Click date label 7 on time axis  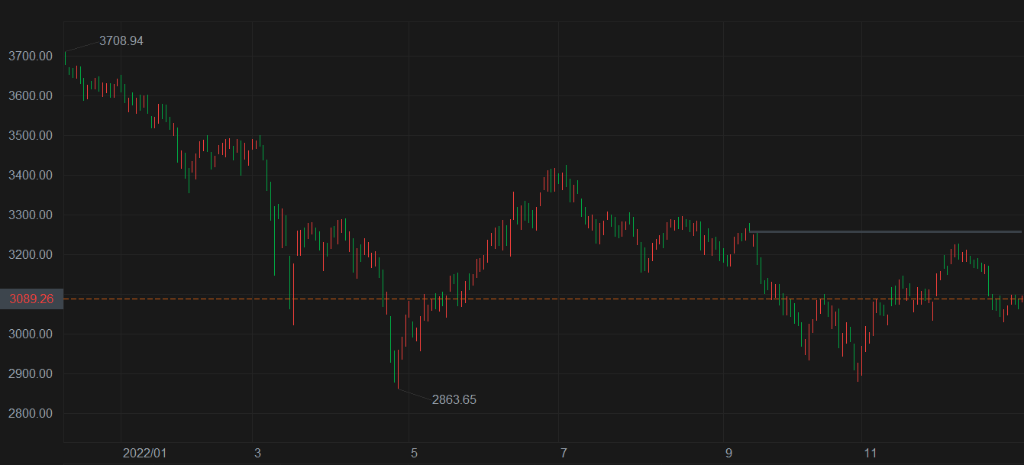point(564,454)
